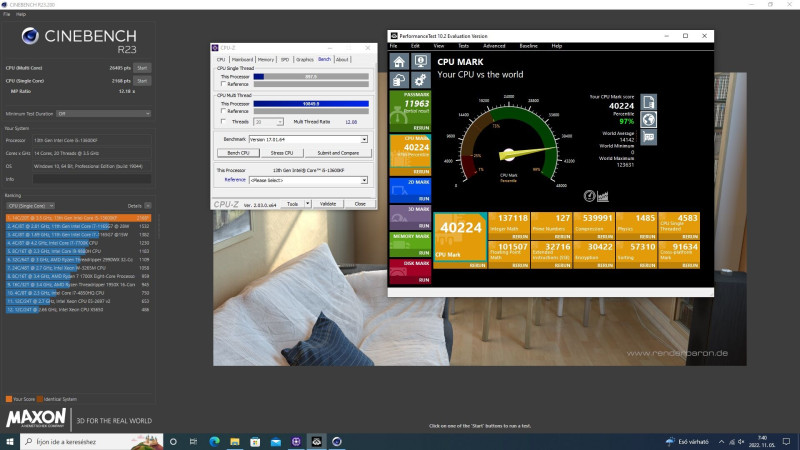Open File Explorer from the taskbar
The height and width of the screenshot is (450, 800).
(235, 441)
